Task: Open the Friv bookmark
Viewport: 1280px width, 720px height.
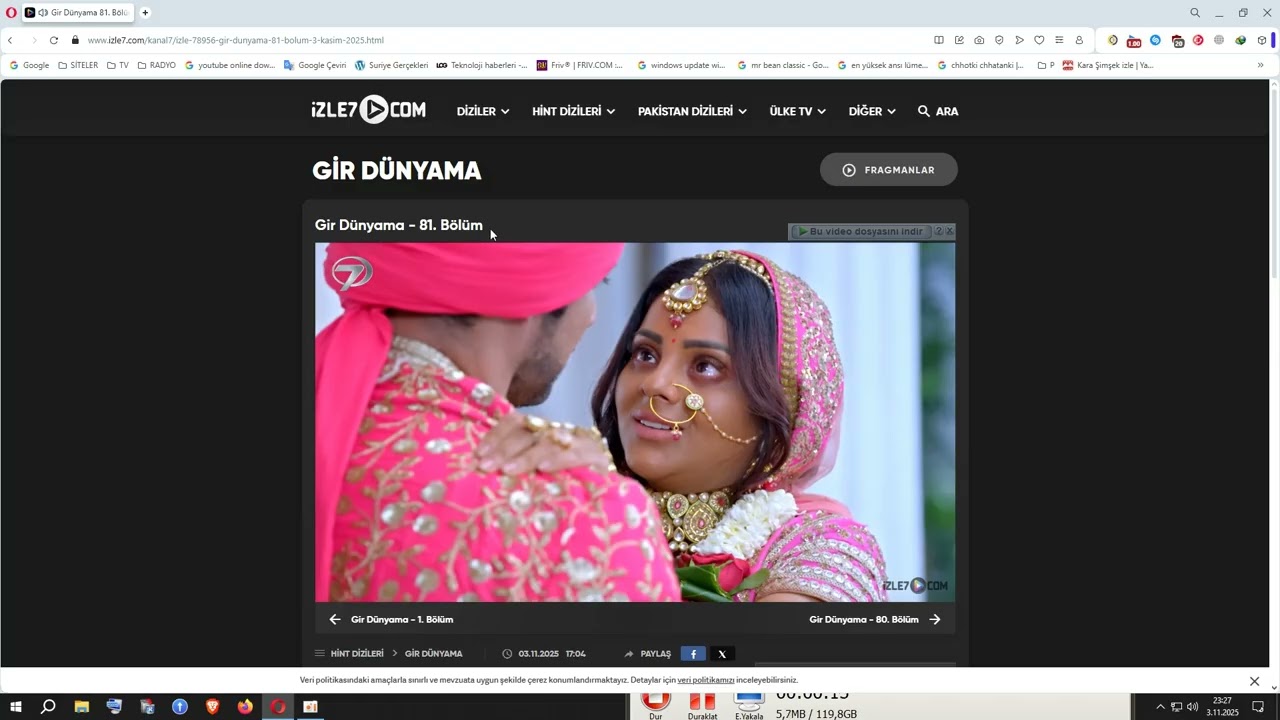Action: 580,65
